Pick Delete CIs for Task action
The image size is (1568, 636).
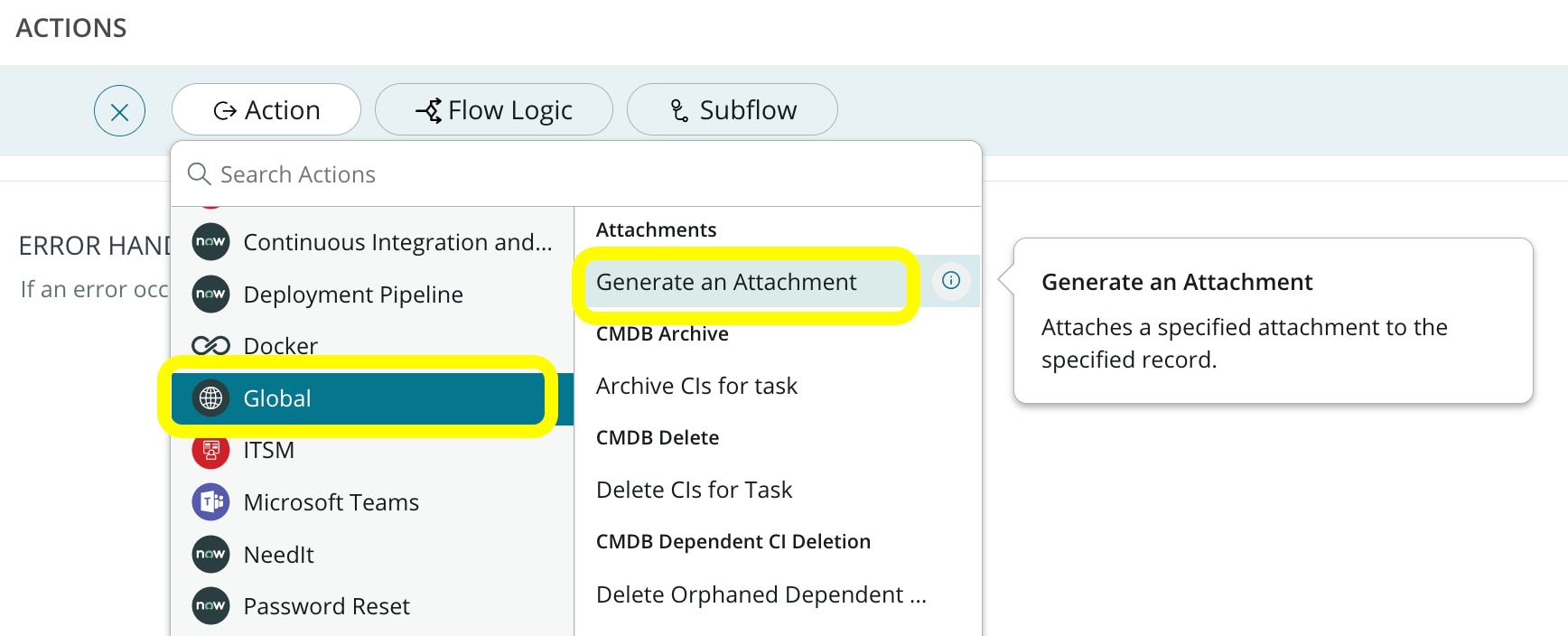coord(694,490)
